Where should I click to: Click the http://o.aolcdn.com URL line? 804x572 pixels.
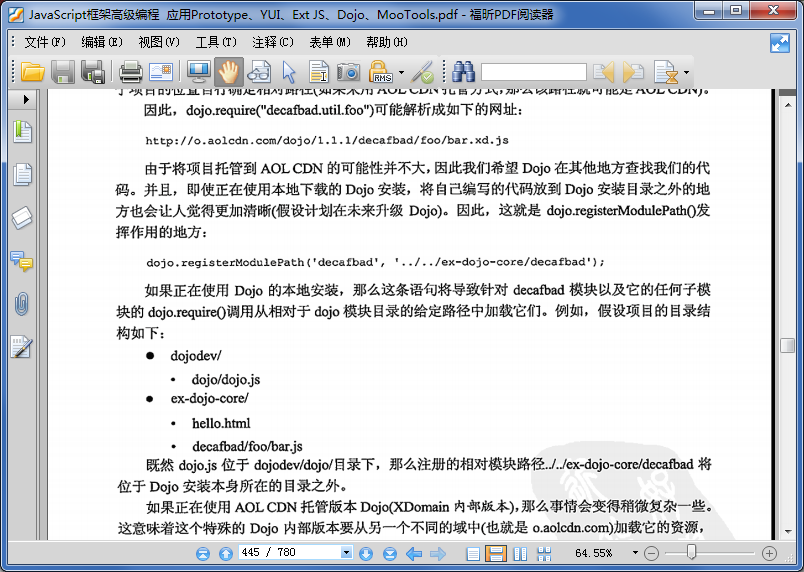click(x=327, y=140)
